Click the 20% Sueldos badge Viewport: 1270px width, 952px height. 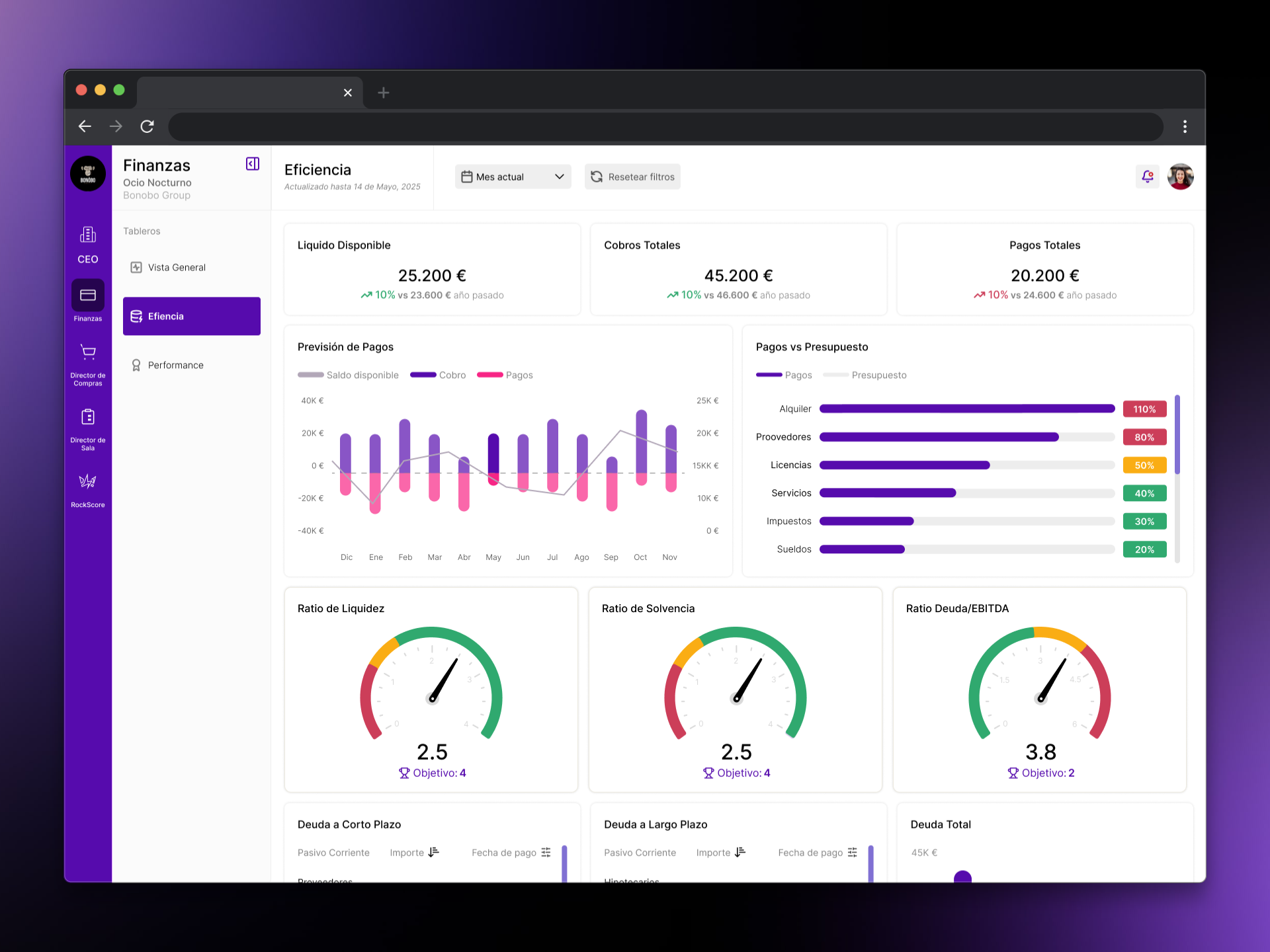1144,549
